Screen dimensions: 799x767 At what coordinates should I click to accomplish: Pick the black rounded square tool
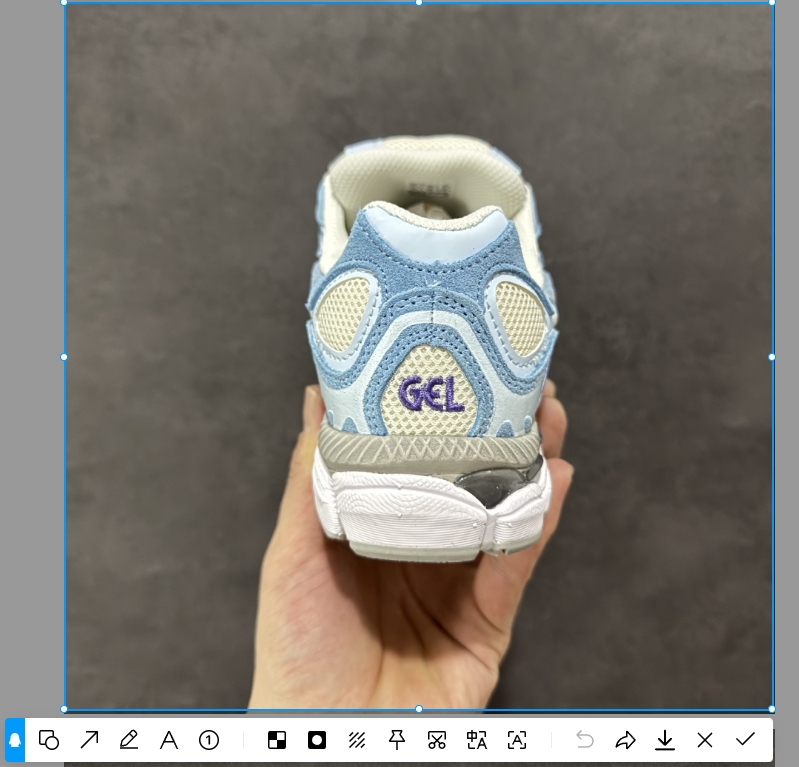(x=316, y=740)
